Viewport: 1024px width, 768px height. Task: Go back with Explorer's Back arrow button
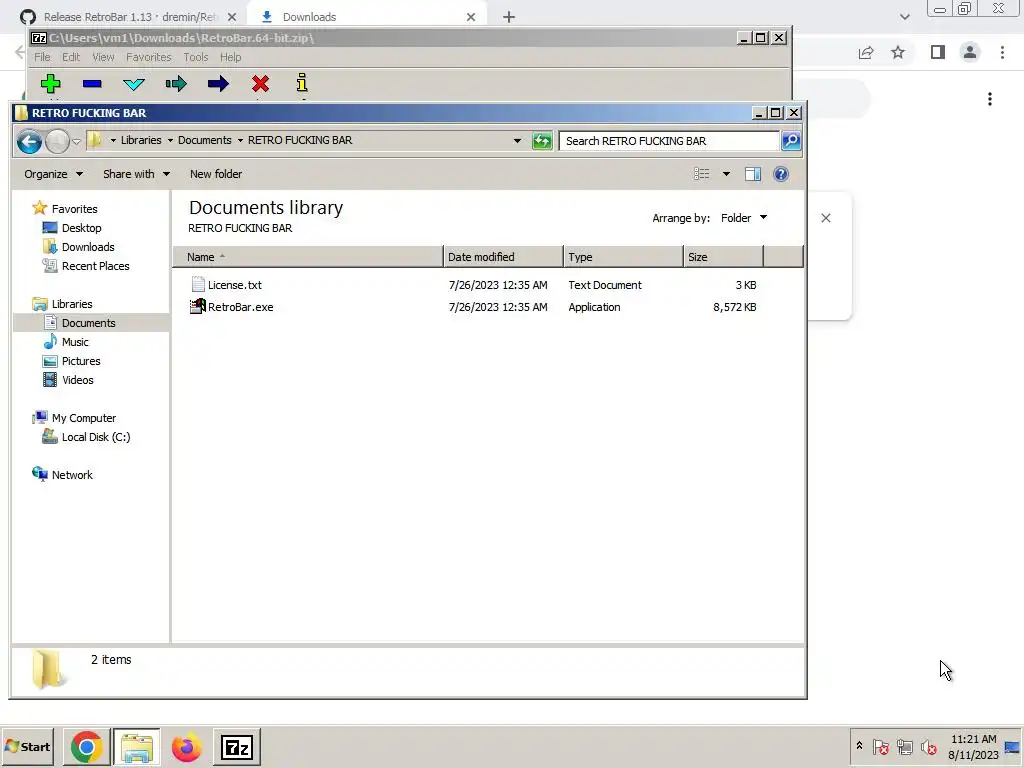pos(29,141)
